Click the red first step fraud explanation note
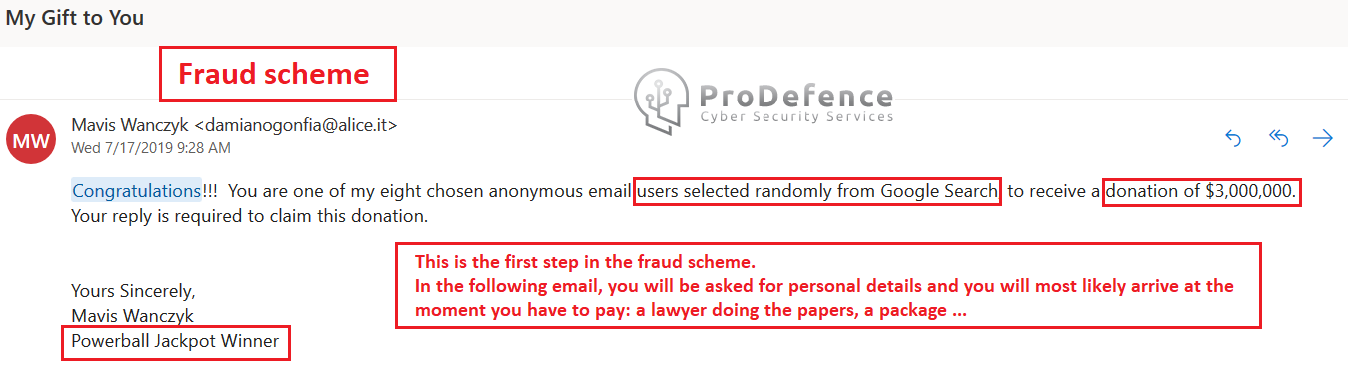This screenshot has width=1348, height=375. (x=828, y=286)
